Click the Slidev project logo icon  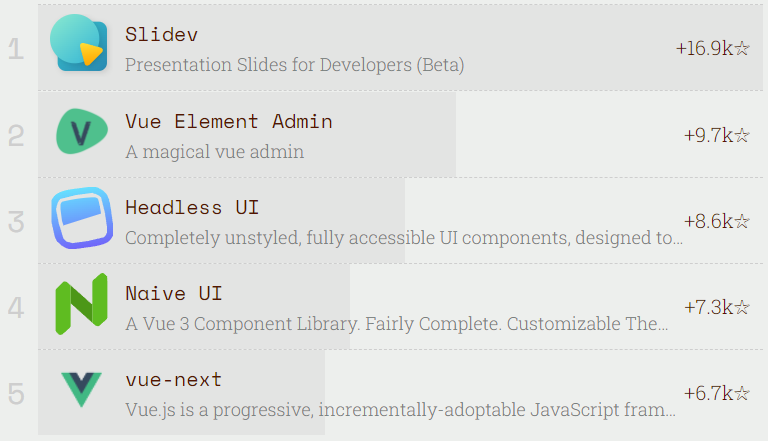(81, 44)
